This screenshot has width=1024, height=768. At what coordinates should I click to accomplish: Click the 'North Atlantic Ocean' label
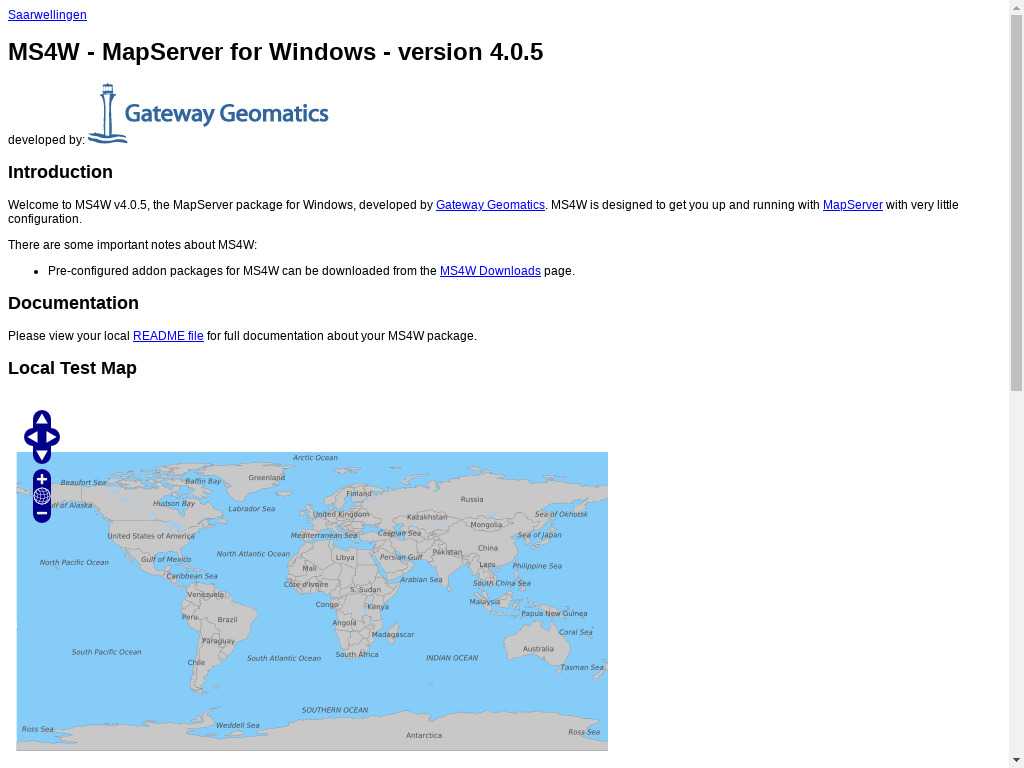point(253,554)
